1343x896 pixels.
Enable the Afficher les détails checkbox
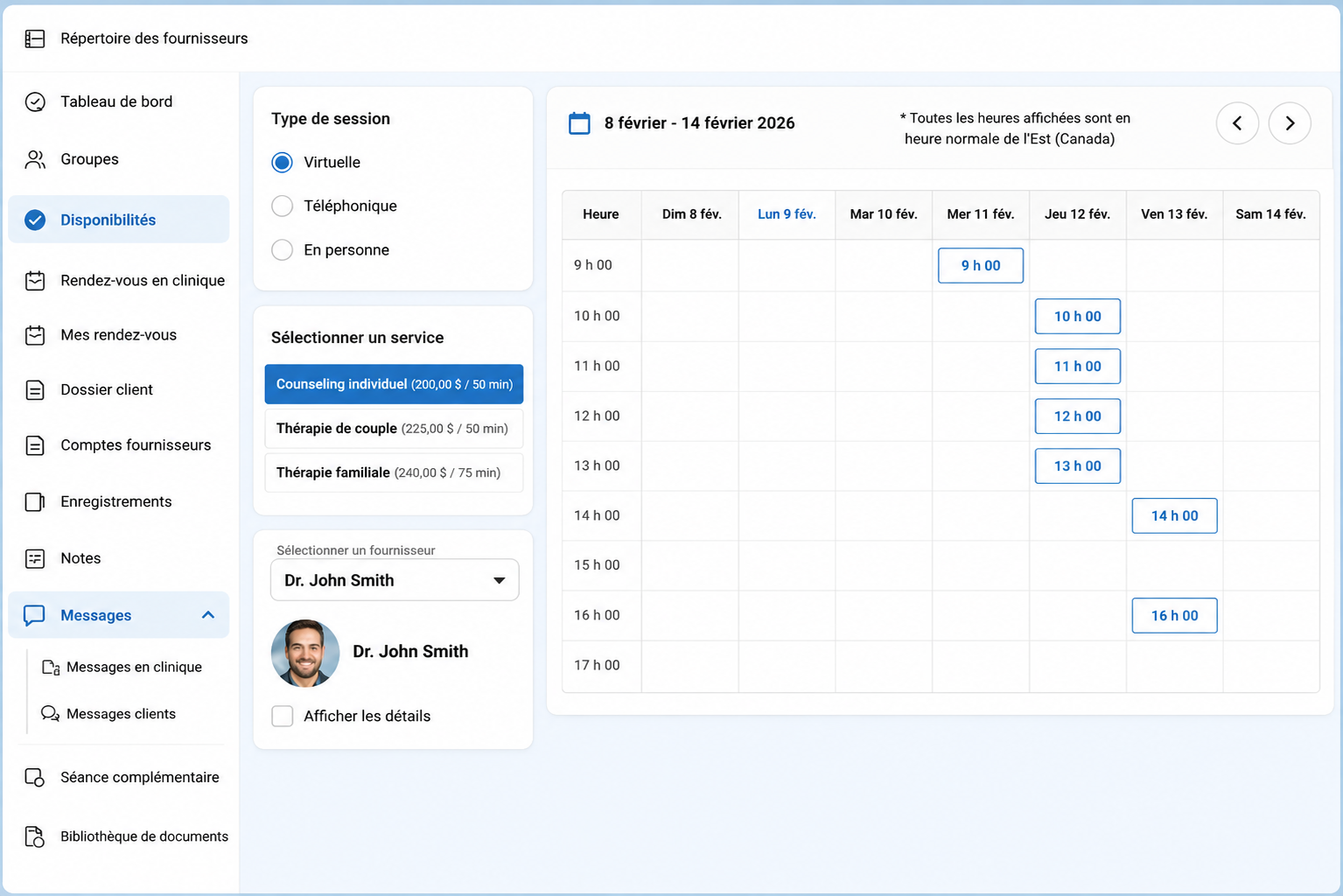[282, 716]
